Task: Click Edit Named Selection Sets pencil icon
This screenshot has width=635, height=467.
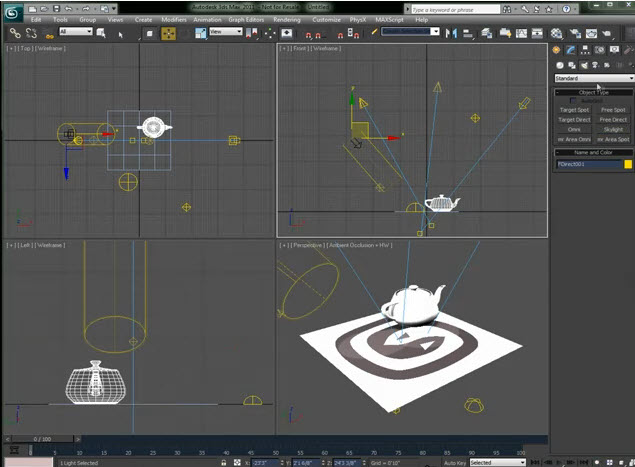Action: (x=374, y=32)
